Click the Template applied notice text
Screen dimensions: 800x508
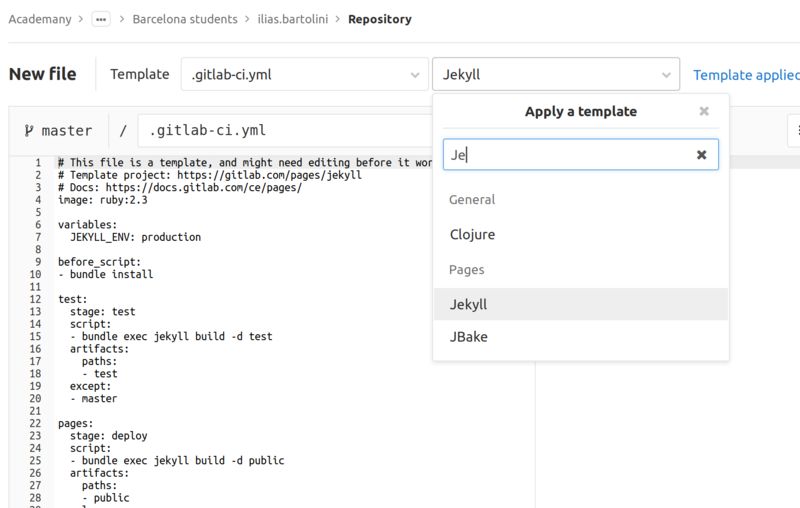(x=746, y=75)
